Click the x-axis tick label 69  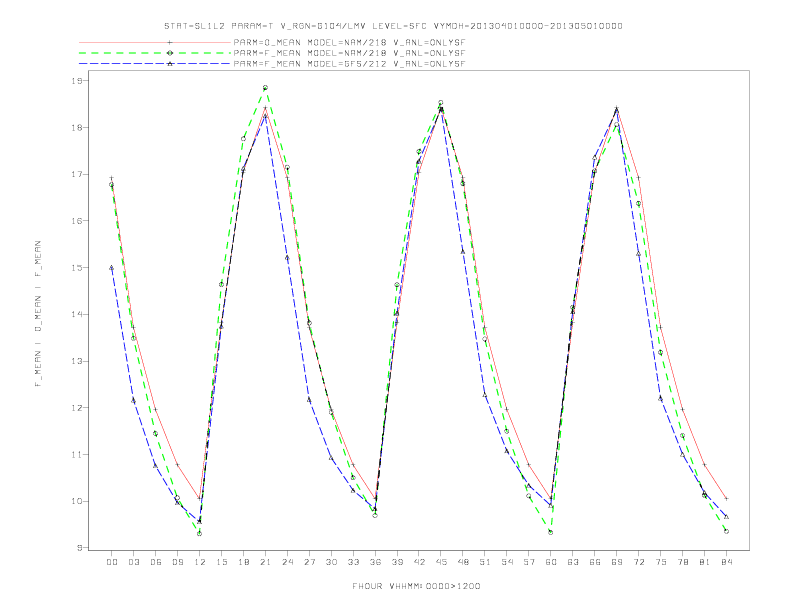tap(617, 562)
